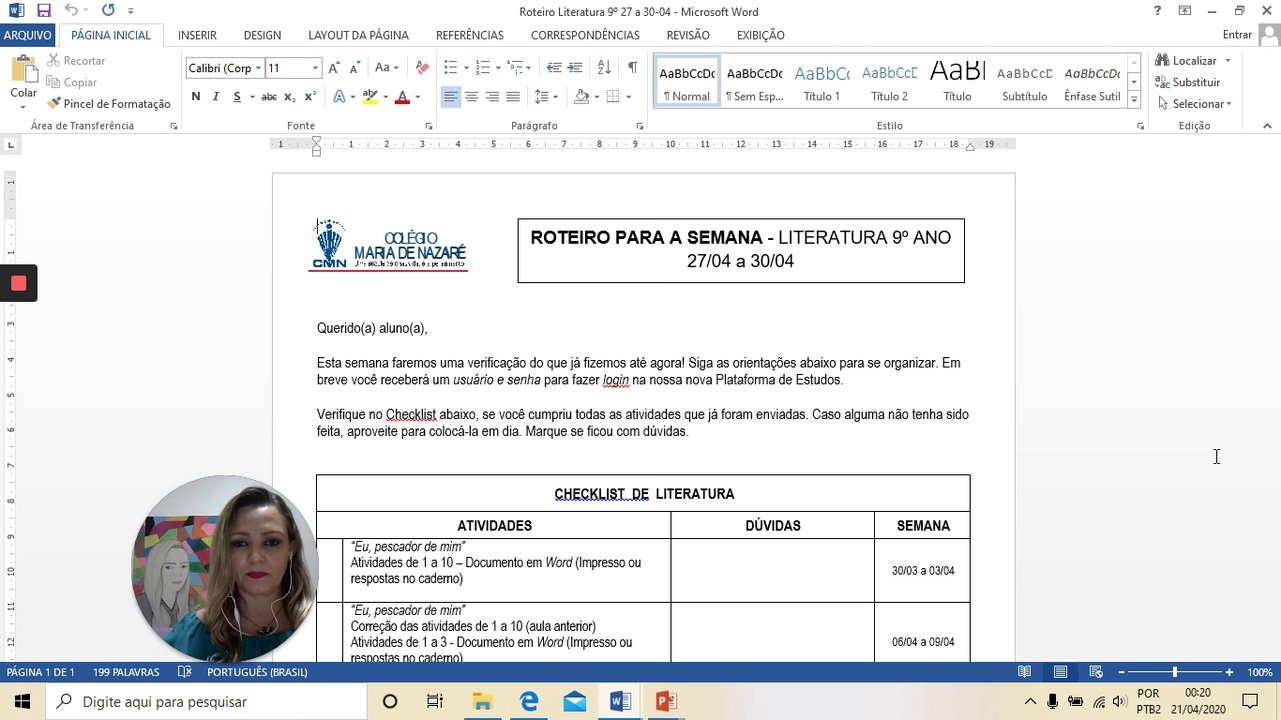This screenshot has height=720, width=1281.
Task: Open Windows Task View
Action: (435, 701)
